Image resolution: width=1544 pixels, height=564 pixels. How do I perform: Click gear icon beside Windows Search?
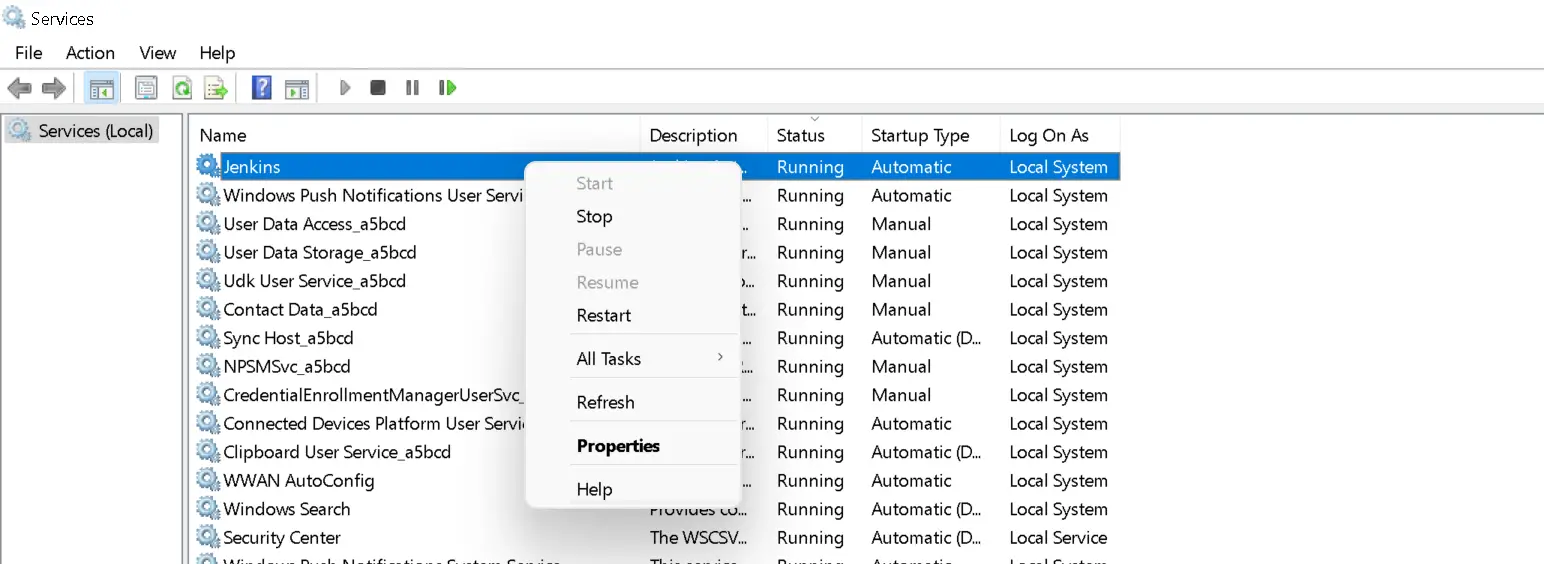(208, 508)
